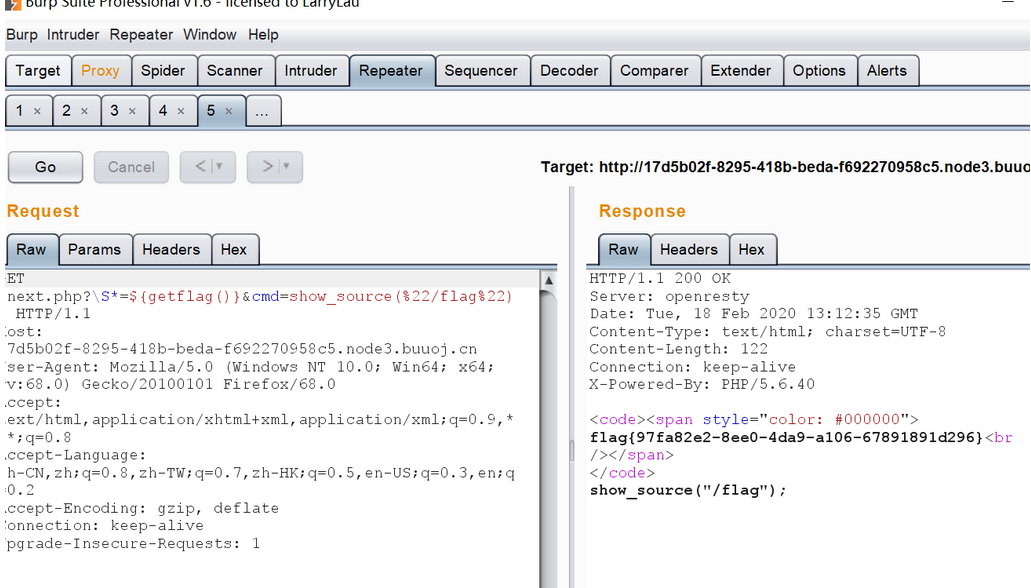Screen dimensions: 1031x588
Task: Select the Repeater tool tab
Action: click(x=391, y=71)
